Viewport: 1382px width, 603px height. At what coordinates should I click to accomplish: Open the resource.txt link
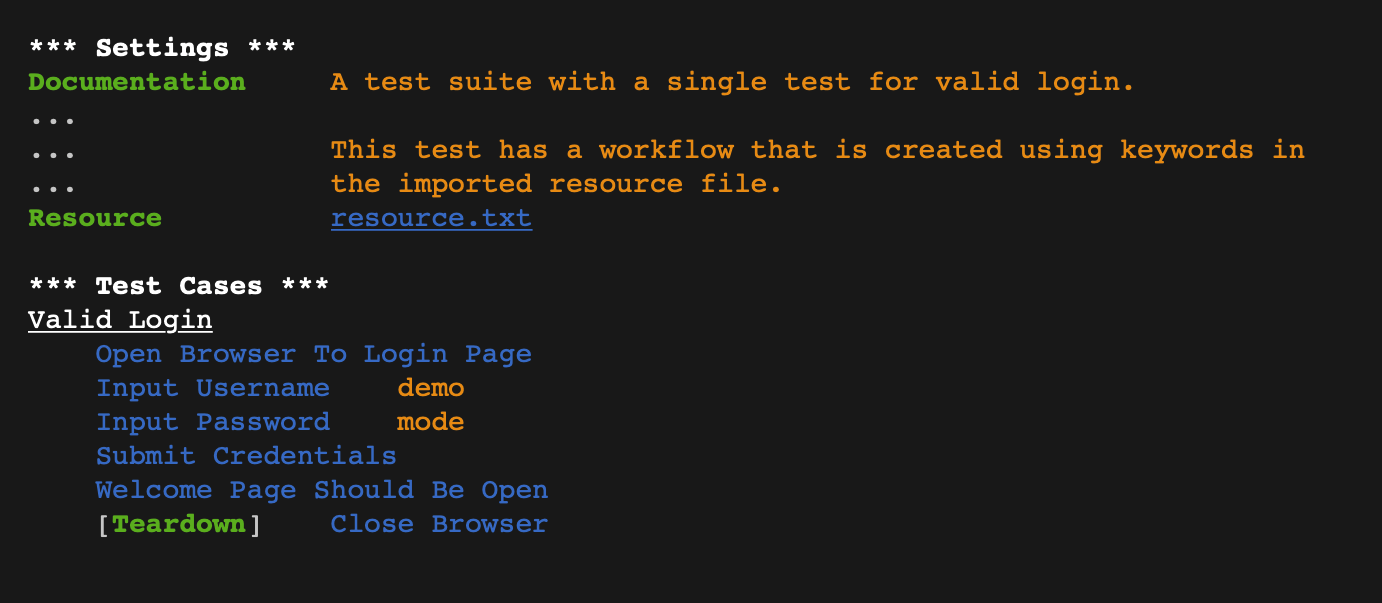431,218
